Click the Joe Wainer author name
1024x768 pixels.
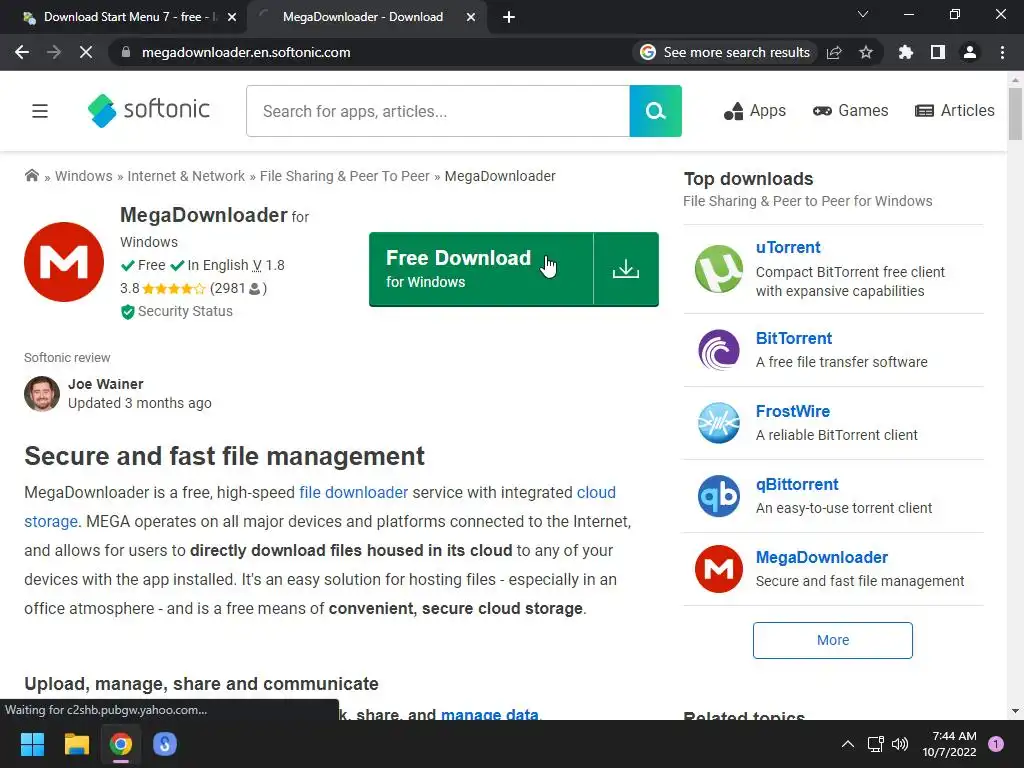[106, 384]
